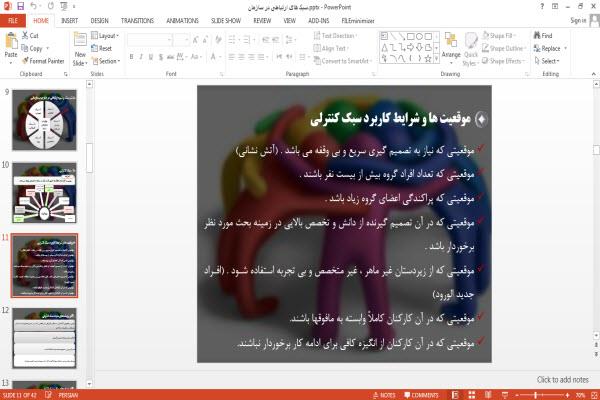This screenshot has height=400, width=600.
Task: Switch to the ANIMATIONS tab
Action: click(x=182, y=21)
